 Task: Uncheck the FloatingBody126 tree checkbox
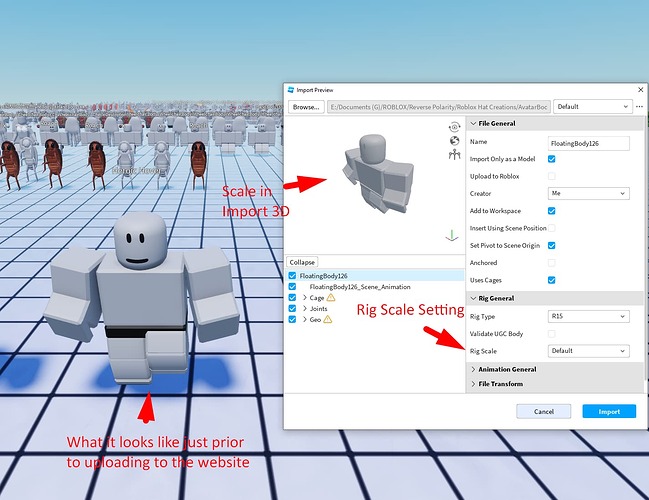click(x=292, y=276)
